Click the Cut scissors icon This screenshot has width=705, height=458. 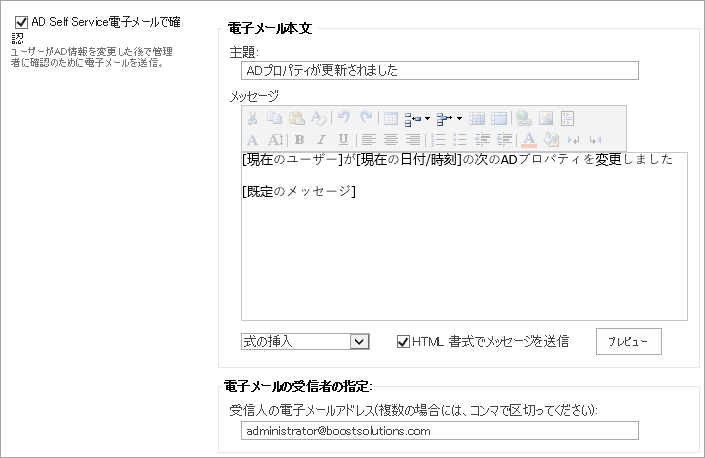pyautogui.click(x=252, y=118)
